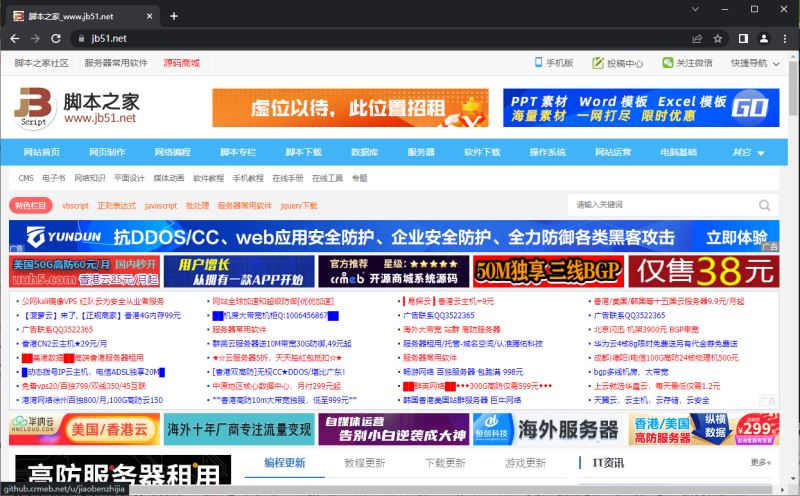Open the 在线工具 sub-navigation link
The width and height of the screenshot is (800, 496).
point(327,178)
